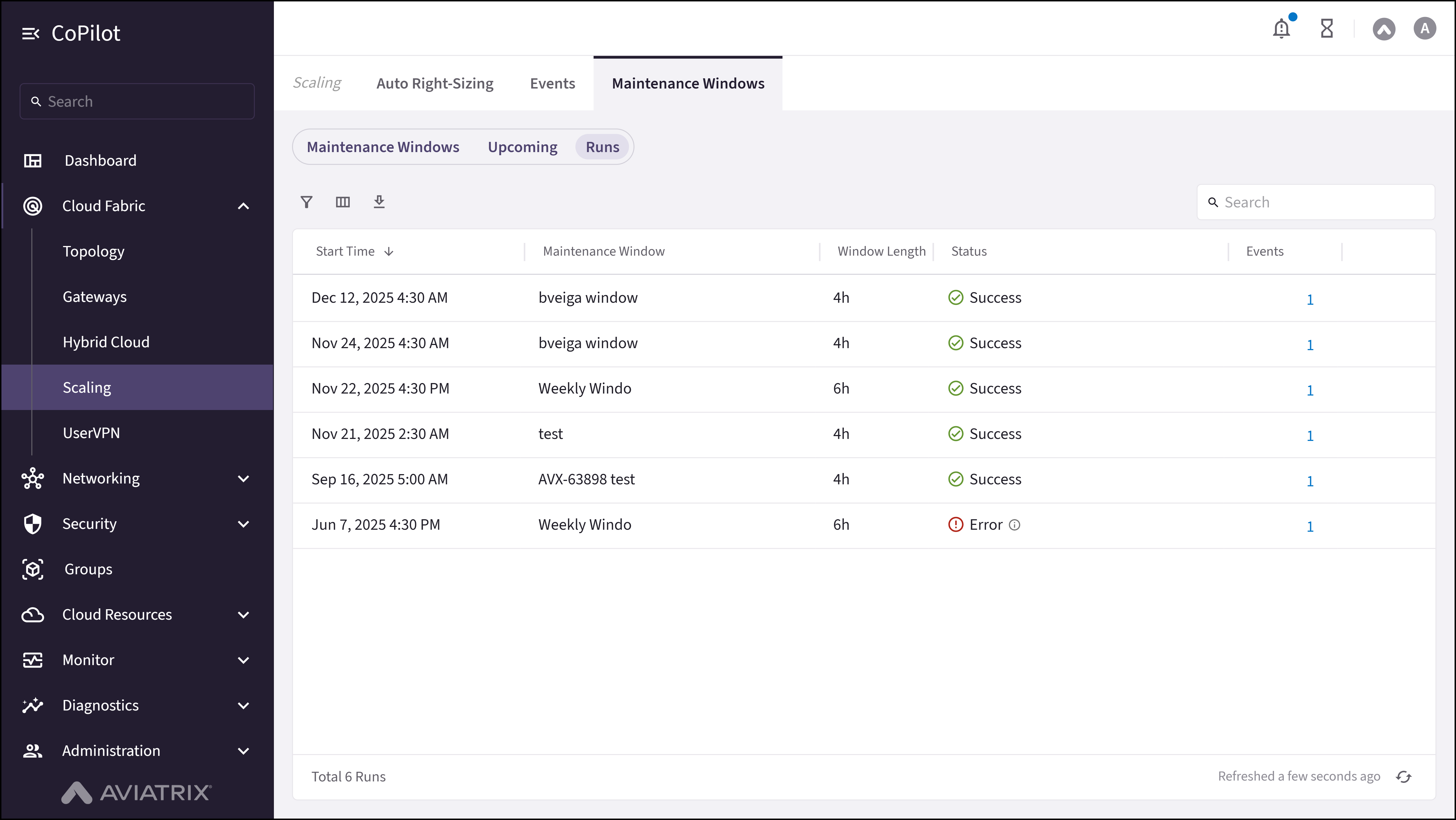Collapse the Cloud Fabric menu section
Screen dimensions: 1456x820
tap(243, 206)
